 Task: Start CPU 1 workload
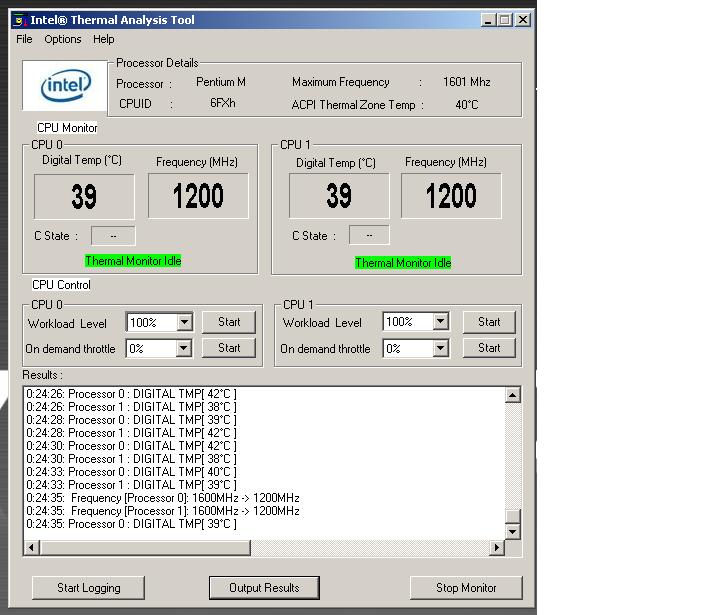[489, 322]
